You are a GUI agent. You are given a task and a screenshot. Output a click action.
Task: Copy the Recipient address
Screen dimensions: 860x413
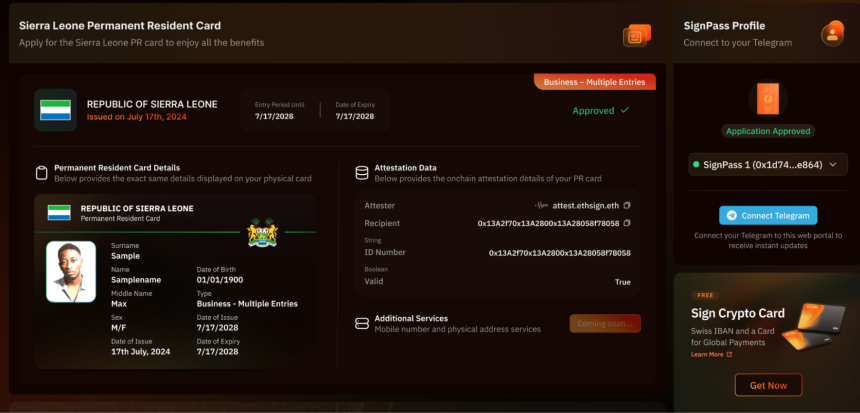point(627,223)
